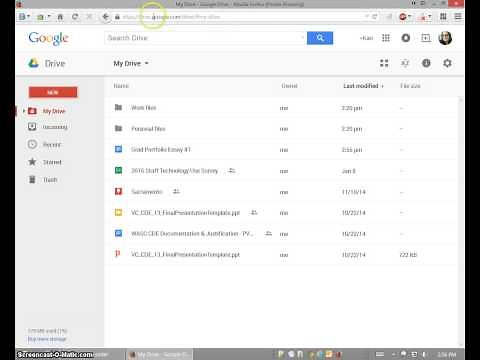
Task: Click red P icon of 222 KB ppt
Action: [x=117, y=254]
